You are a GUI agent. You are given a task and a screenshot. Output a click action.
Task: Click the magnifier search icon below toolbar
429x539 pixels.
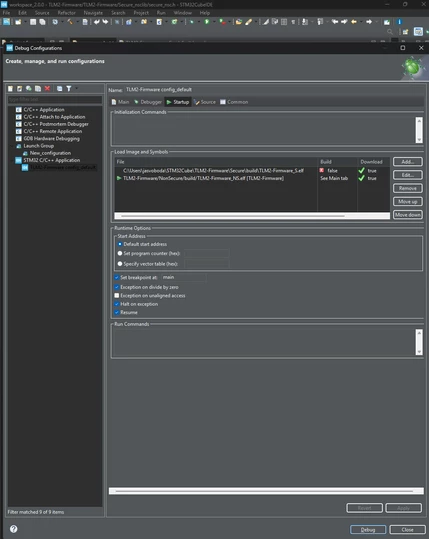click(x=390, y=32)
